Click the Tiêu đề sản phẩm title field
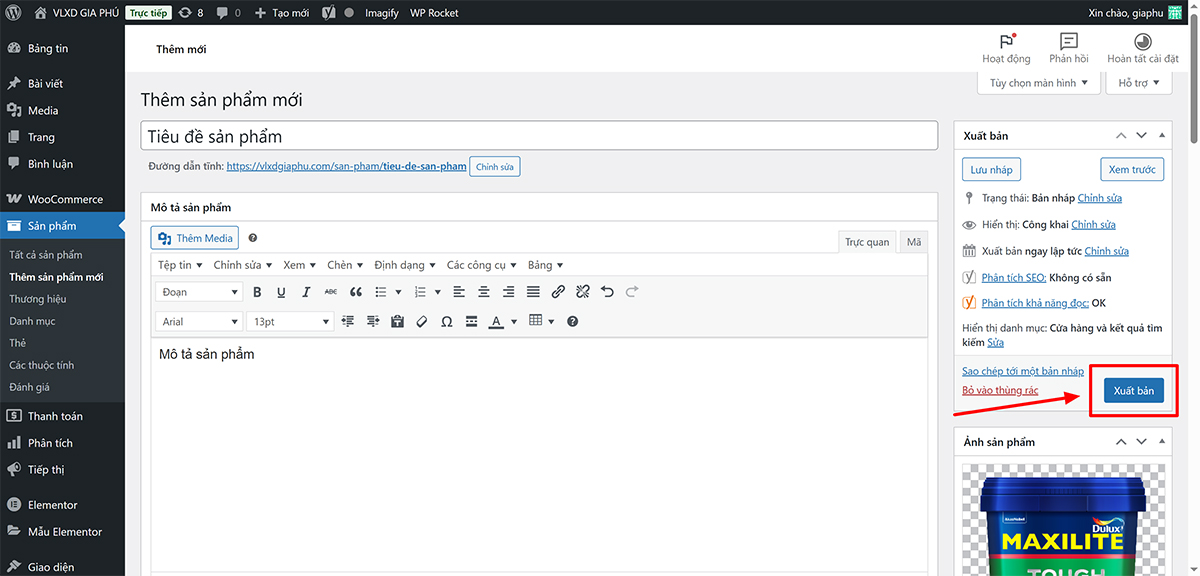This screenshot has height=576, width=1200. click(x=539, y=136)
